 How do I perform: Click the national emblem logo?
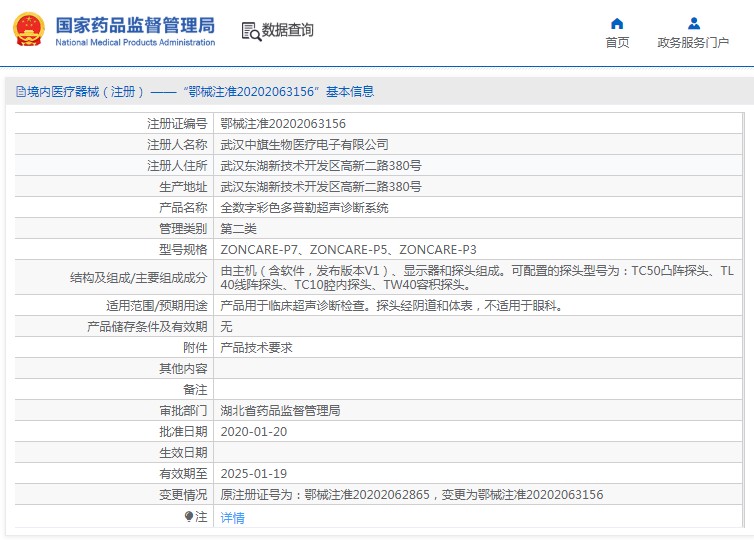click(29, 29)
